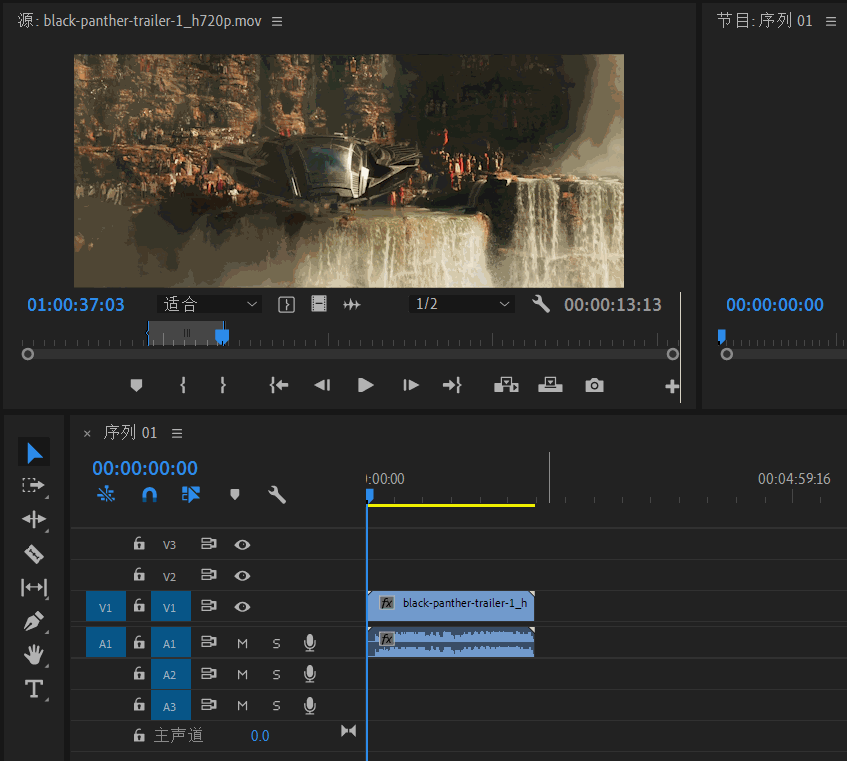Select the Pen tool
The height and width of the screenshot is (761, 847).
point(34,622)
